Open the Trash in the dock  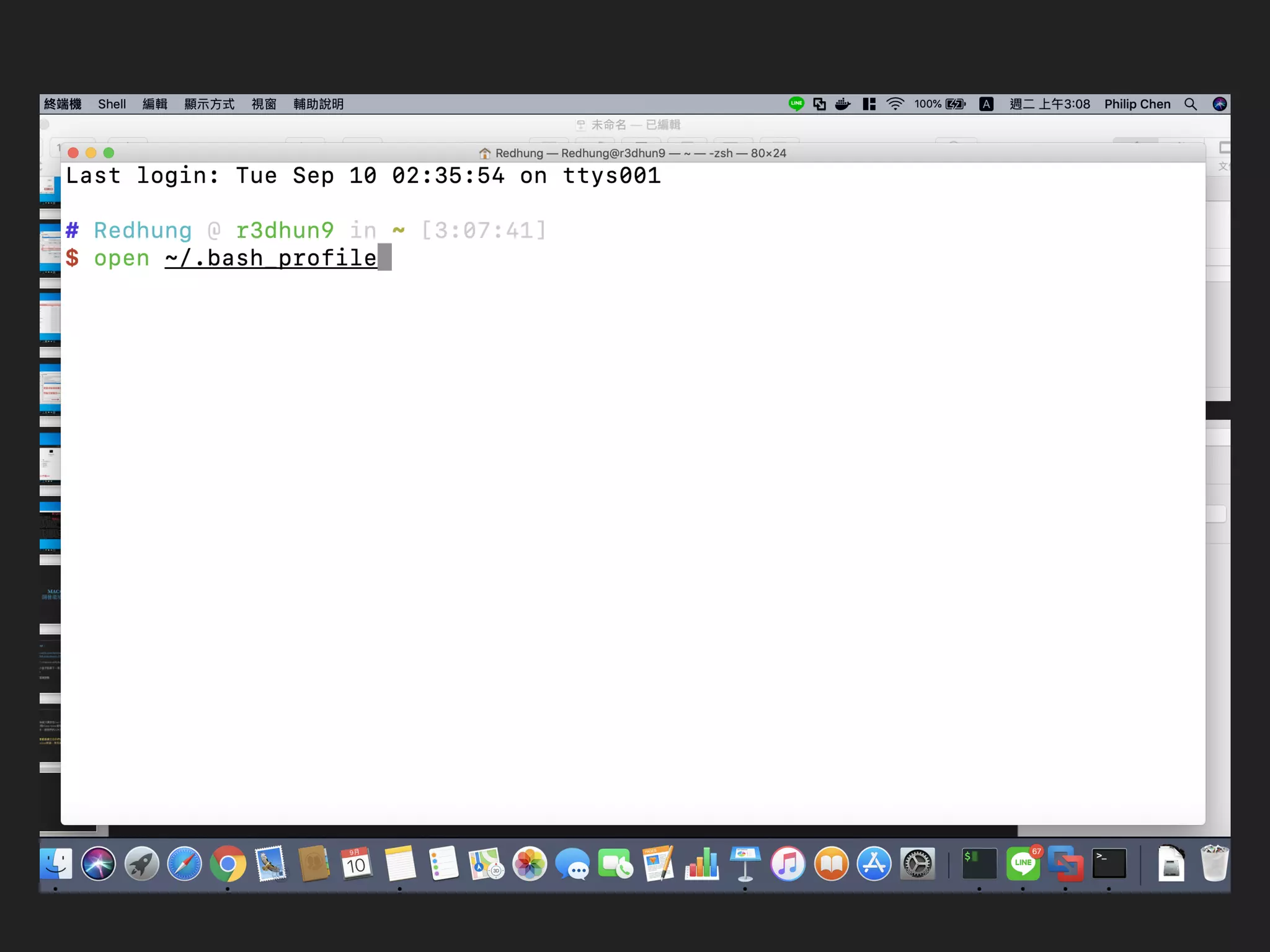[x=1214, y=864]
